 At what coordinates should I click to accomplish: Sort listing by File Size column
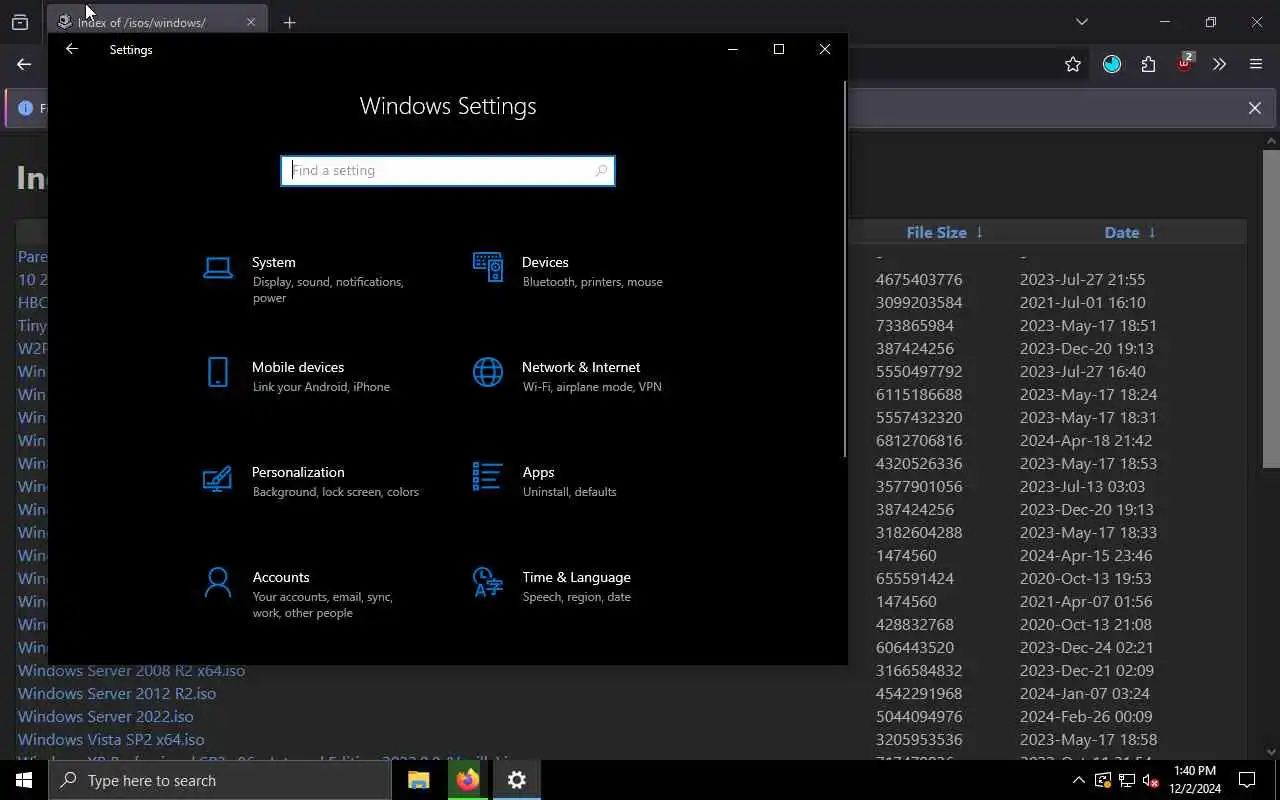(944, 232)
